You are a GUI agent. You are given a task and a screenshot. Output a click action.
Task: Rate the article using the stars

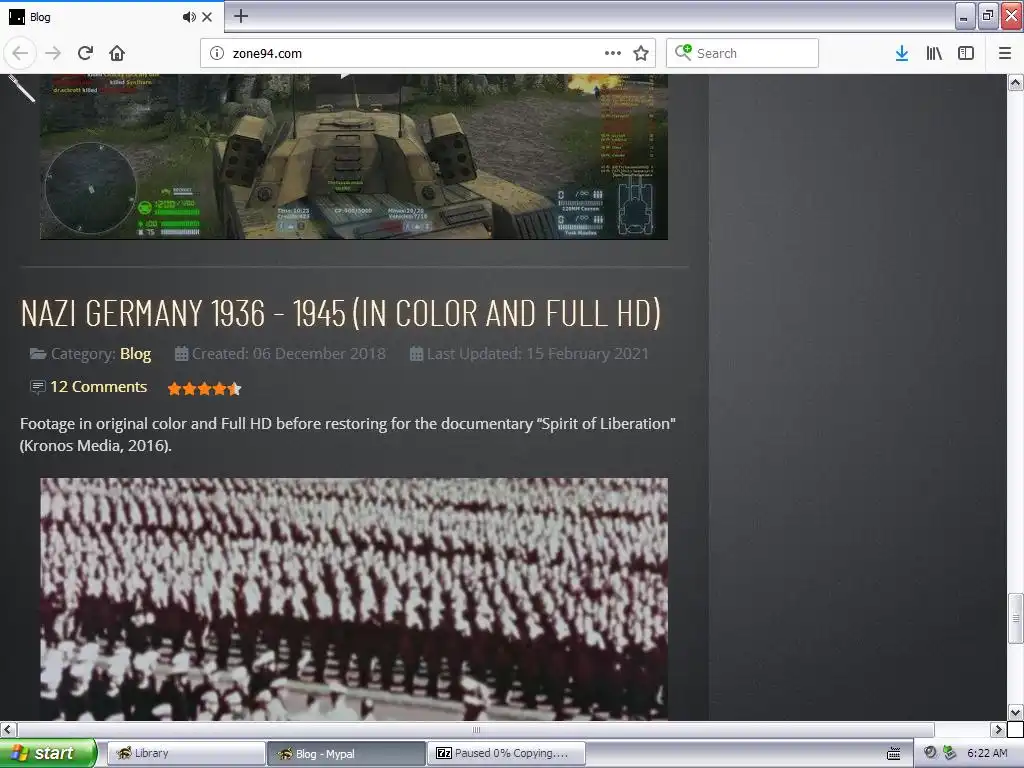(x=204, y=389)
